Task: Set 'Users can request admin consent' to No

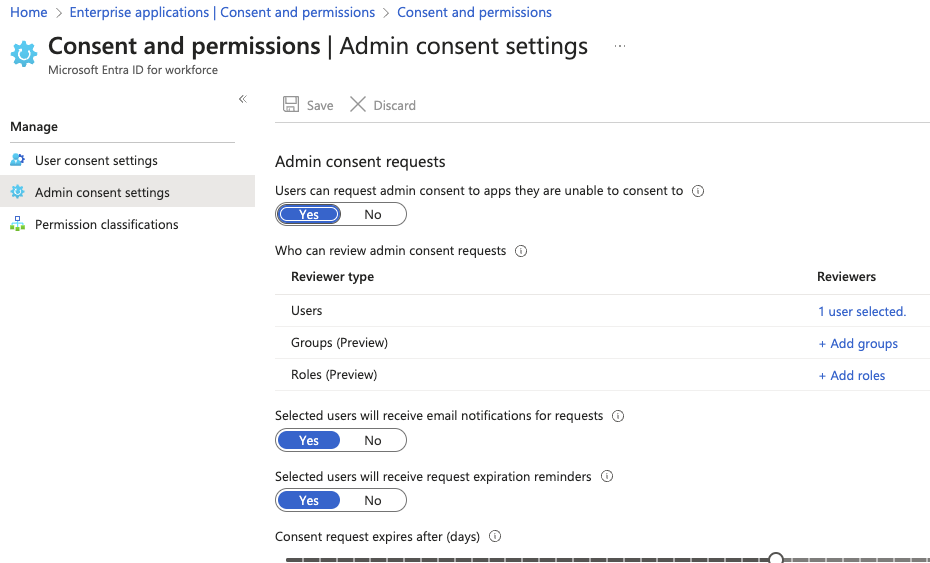Action: pyautogui.click(x=373, y=215)
